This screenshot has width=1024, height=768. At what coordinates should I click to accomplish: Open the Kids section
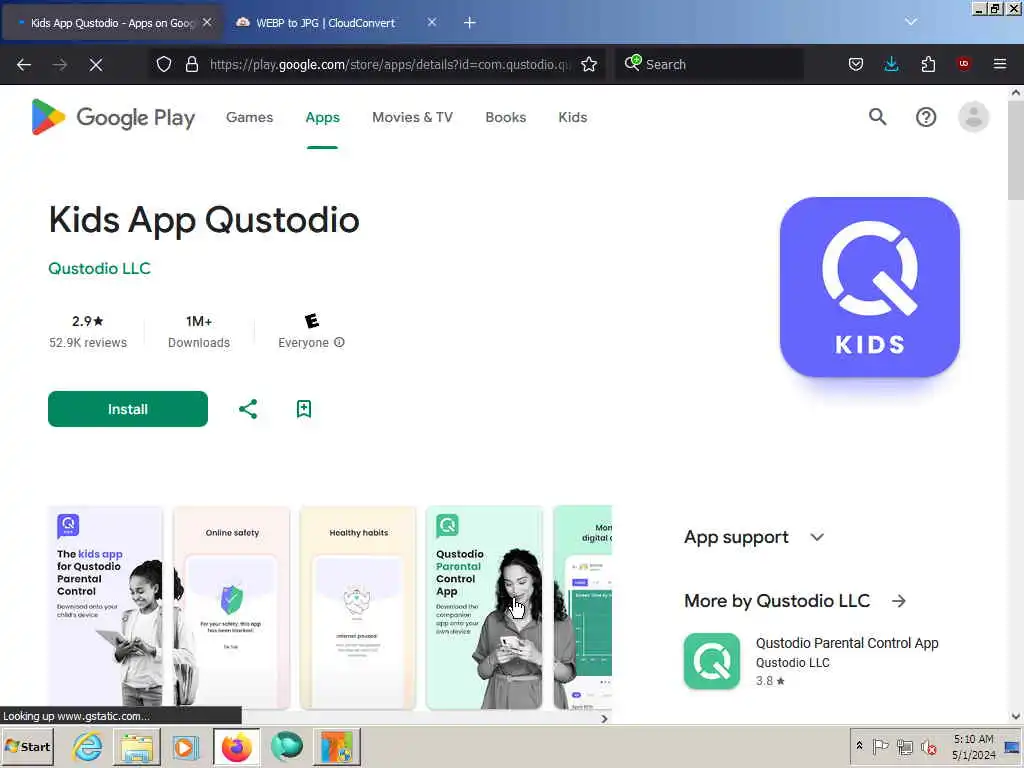point(573,118)
